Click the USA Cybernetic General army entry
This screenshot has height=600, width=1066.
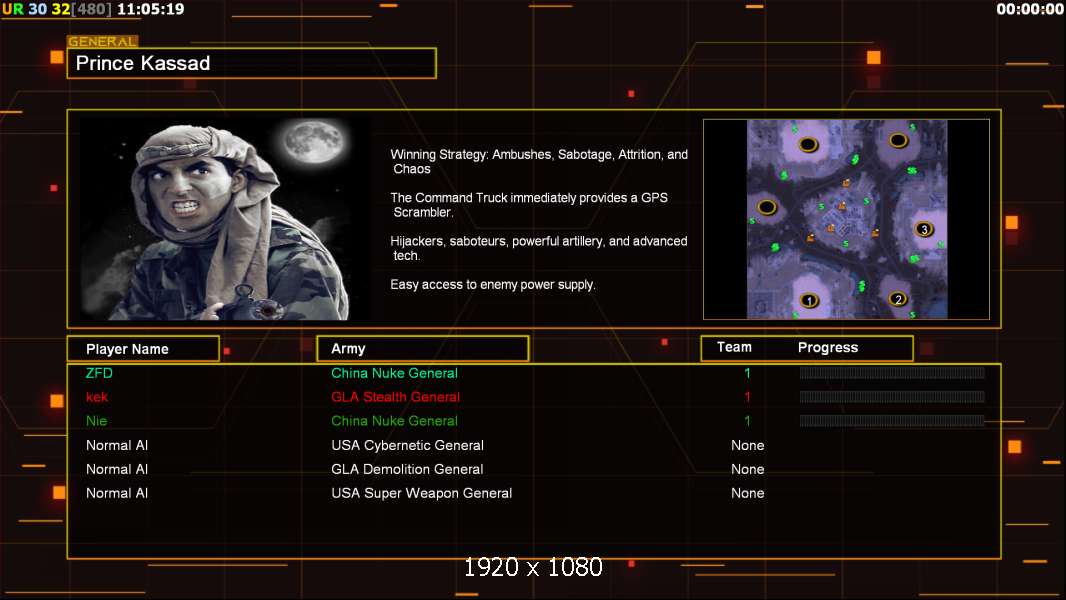point(407,445)
